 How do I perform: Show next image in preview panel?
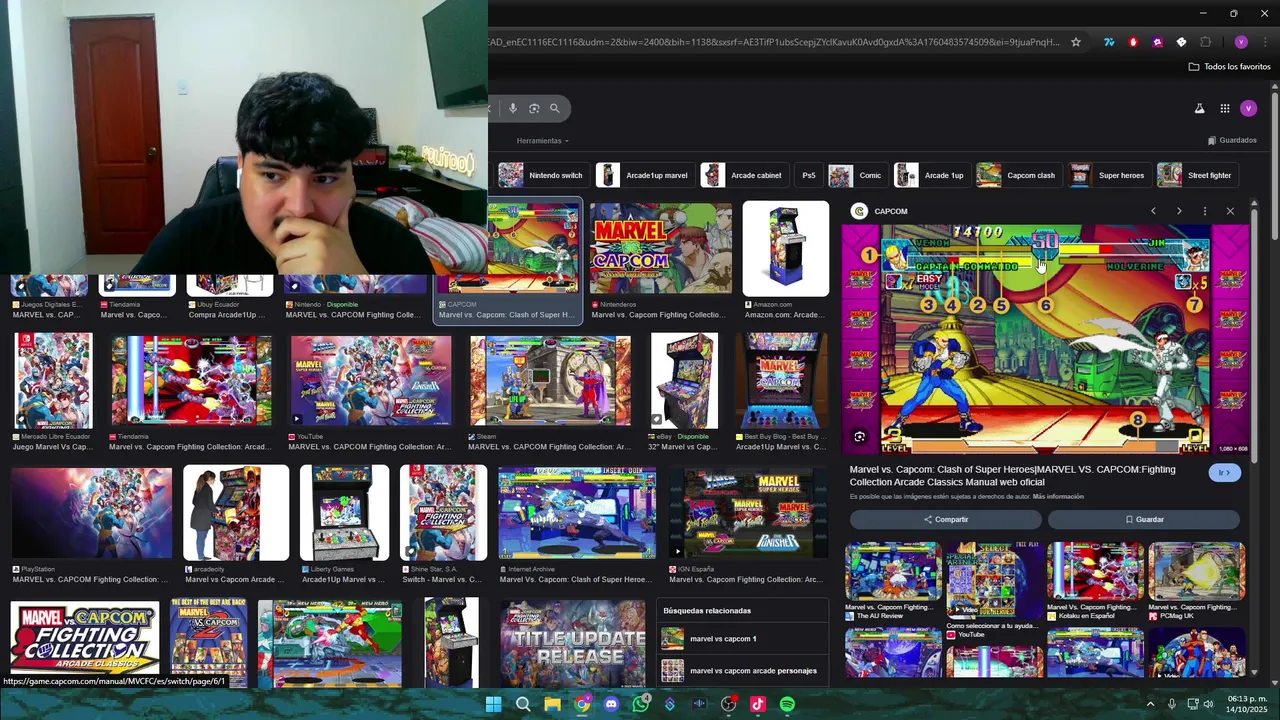[1179, 211]
